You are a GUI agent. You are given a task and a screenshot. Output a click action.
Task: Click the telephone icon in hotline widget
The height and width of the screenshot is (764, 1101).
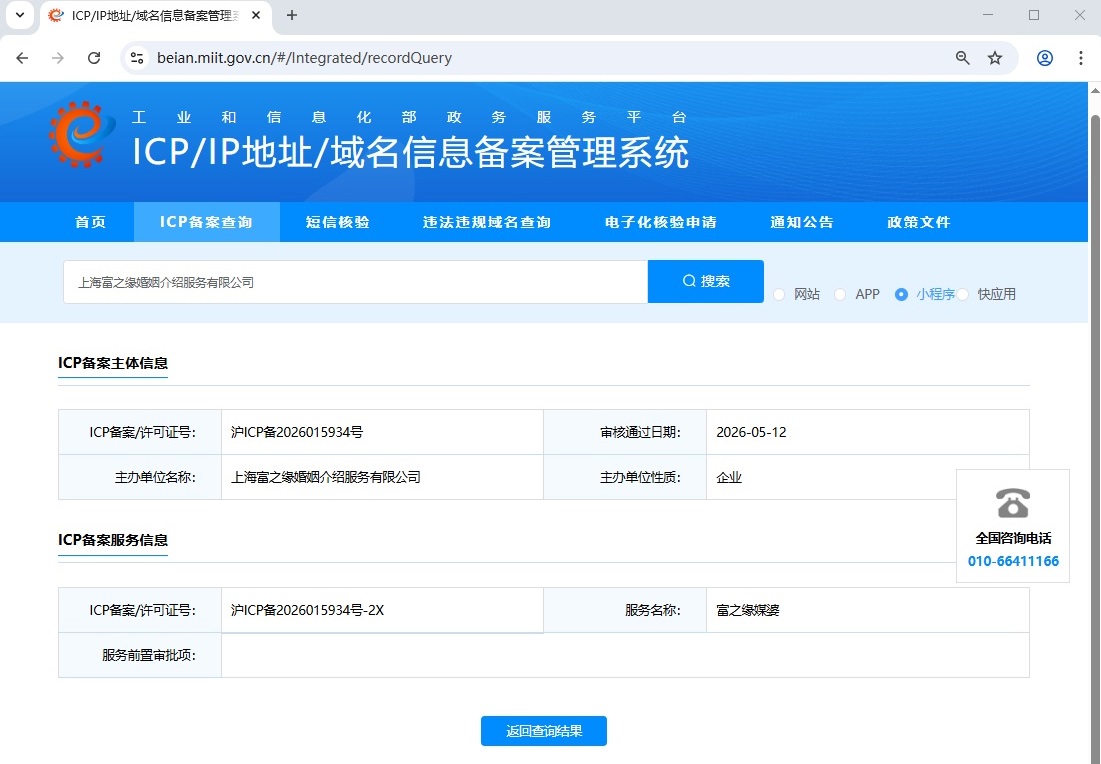click(1013, 503)
